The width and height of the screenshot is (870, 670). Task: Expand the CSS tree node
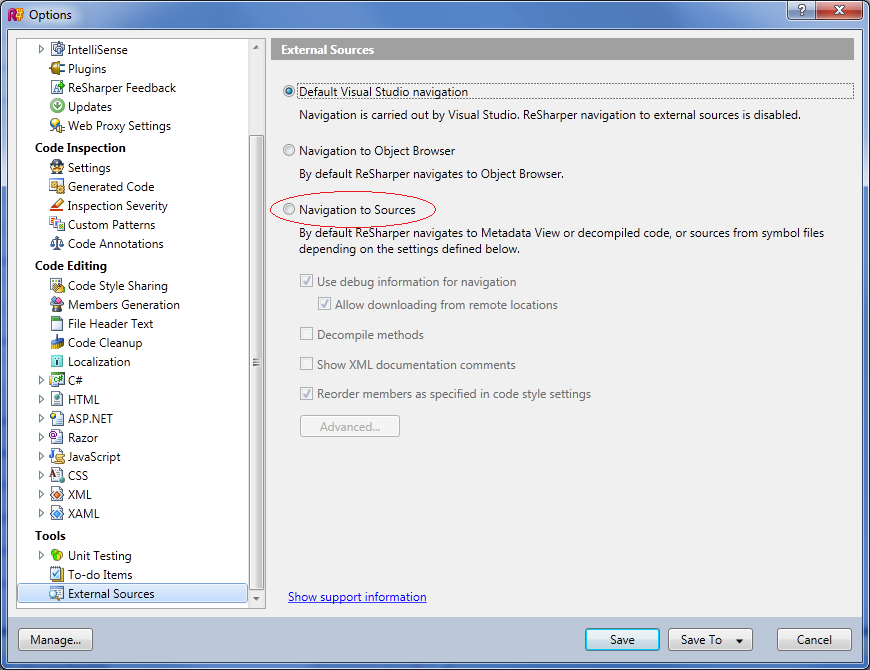point(41,475)
